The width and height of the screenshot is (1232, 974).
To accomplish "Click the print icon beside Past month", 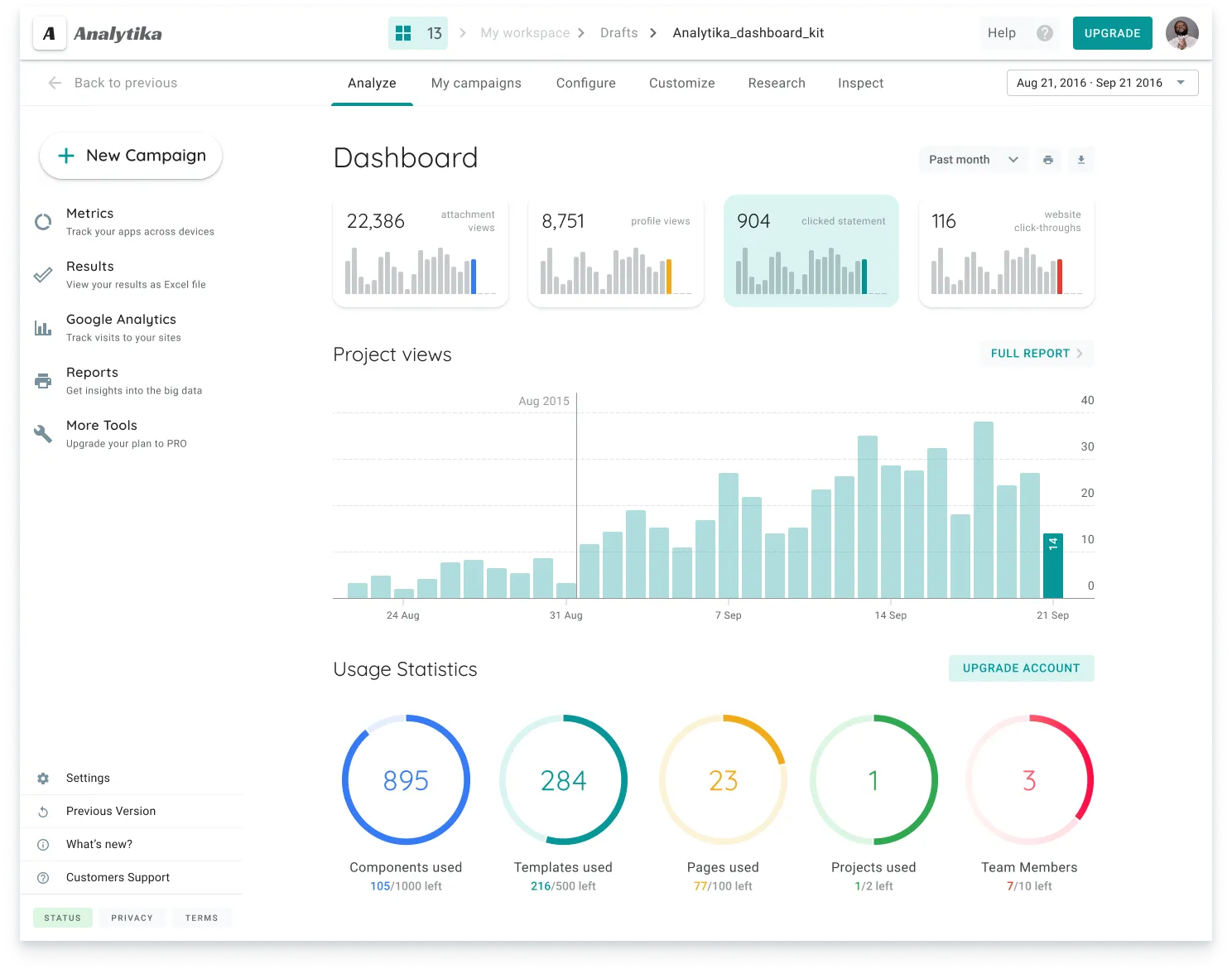I will (x=1047, y=159).
